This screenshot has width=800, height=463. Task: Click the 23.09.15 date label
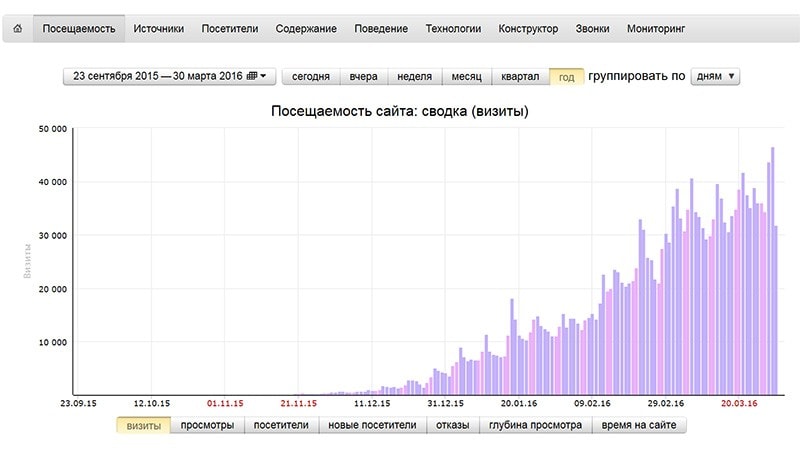(x=78, y=403)
